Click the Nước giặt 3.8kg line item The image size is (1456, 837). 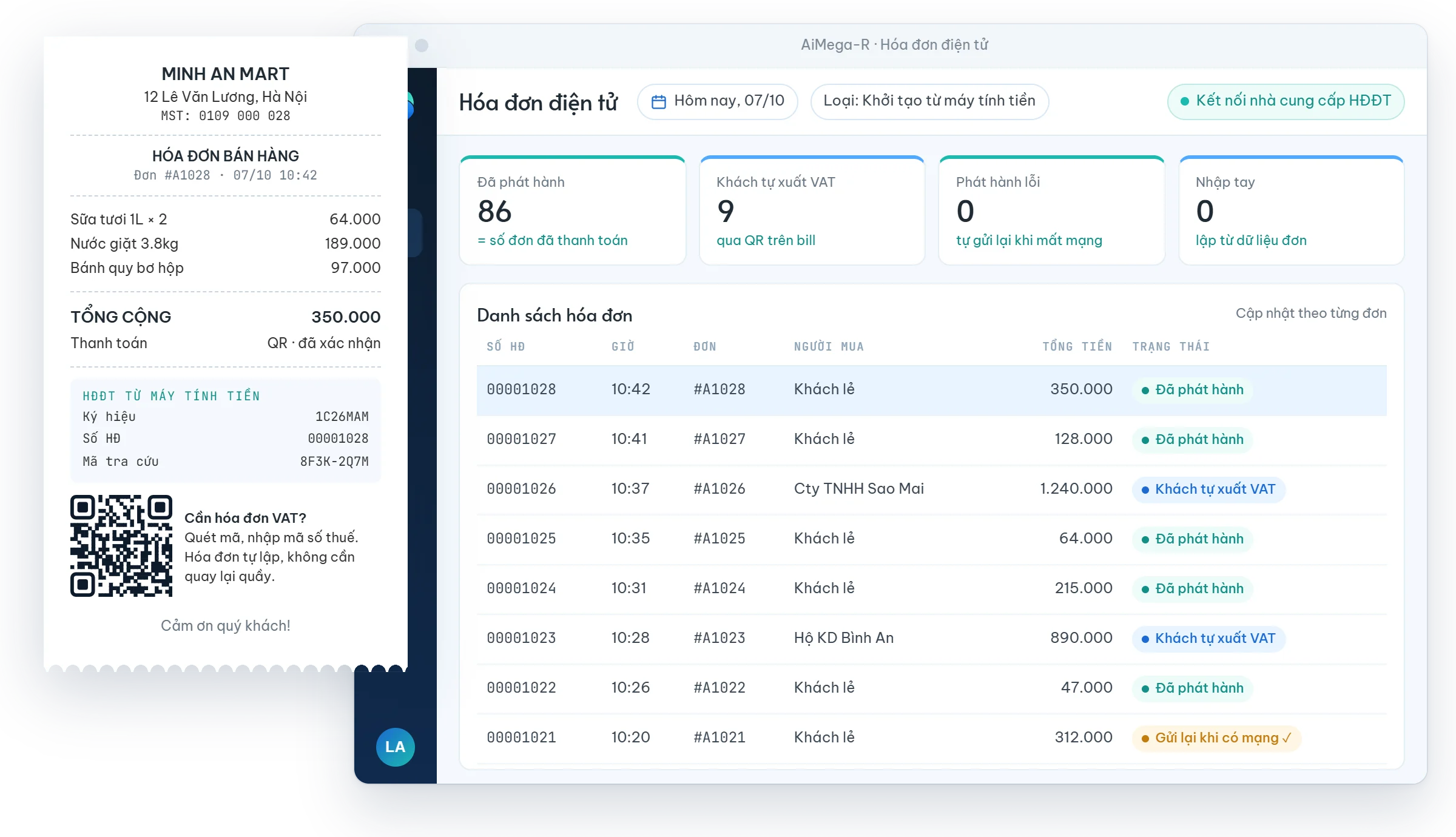pyautogui.click(x=226, y=244)
